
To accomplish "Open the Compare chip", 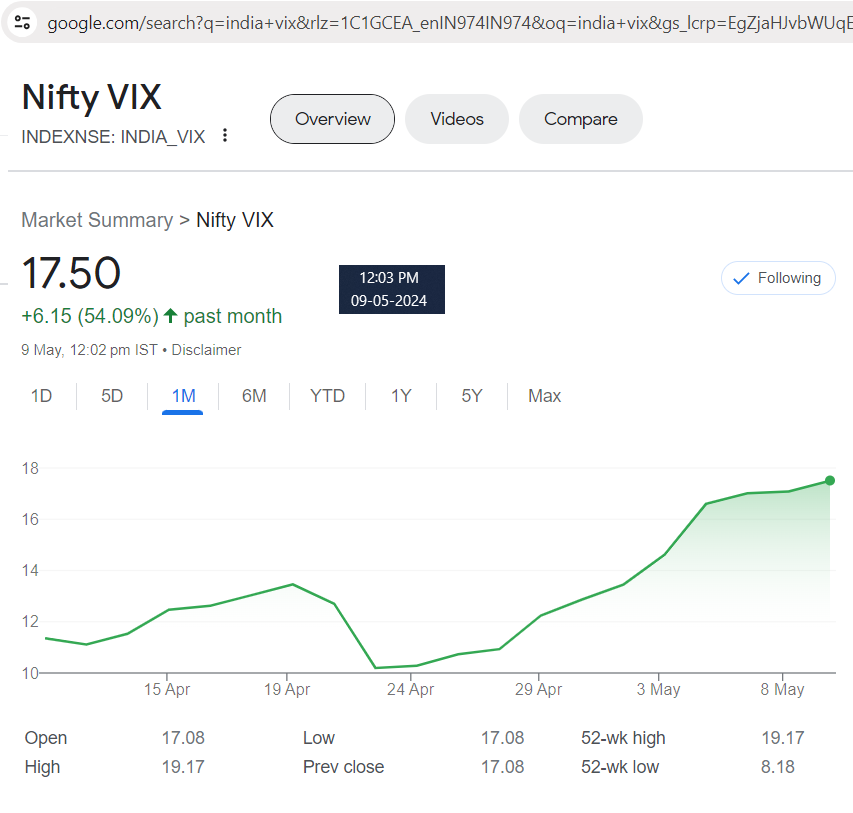I will coord(580,119).
